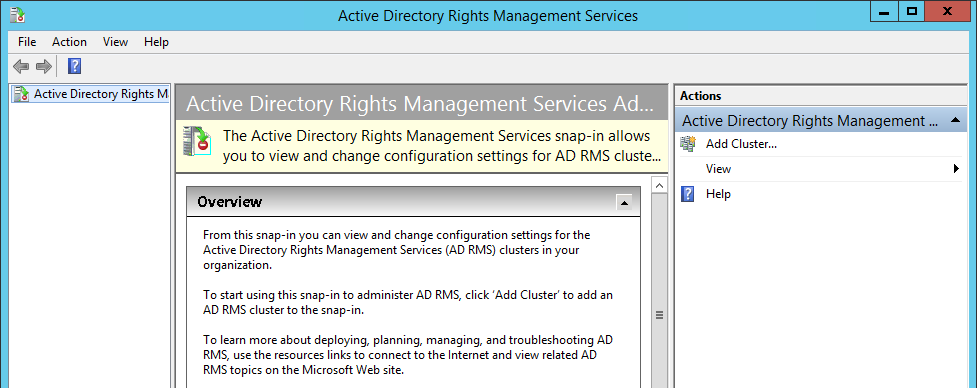Click Add Cluster... in Actions pane
977x388 pixels.
(741, 144)
